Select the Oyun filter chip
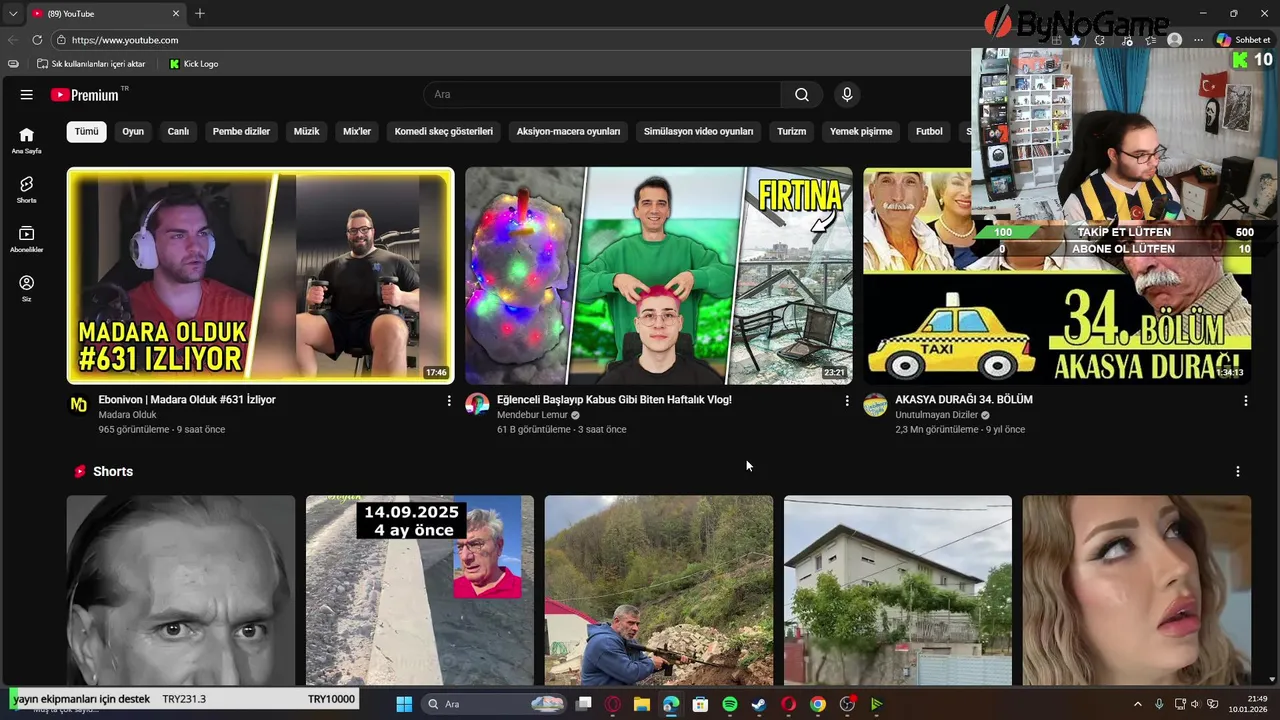This screenshot has width=1280, height=720. coord(133,131)
